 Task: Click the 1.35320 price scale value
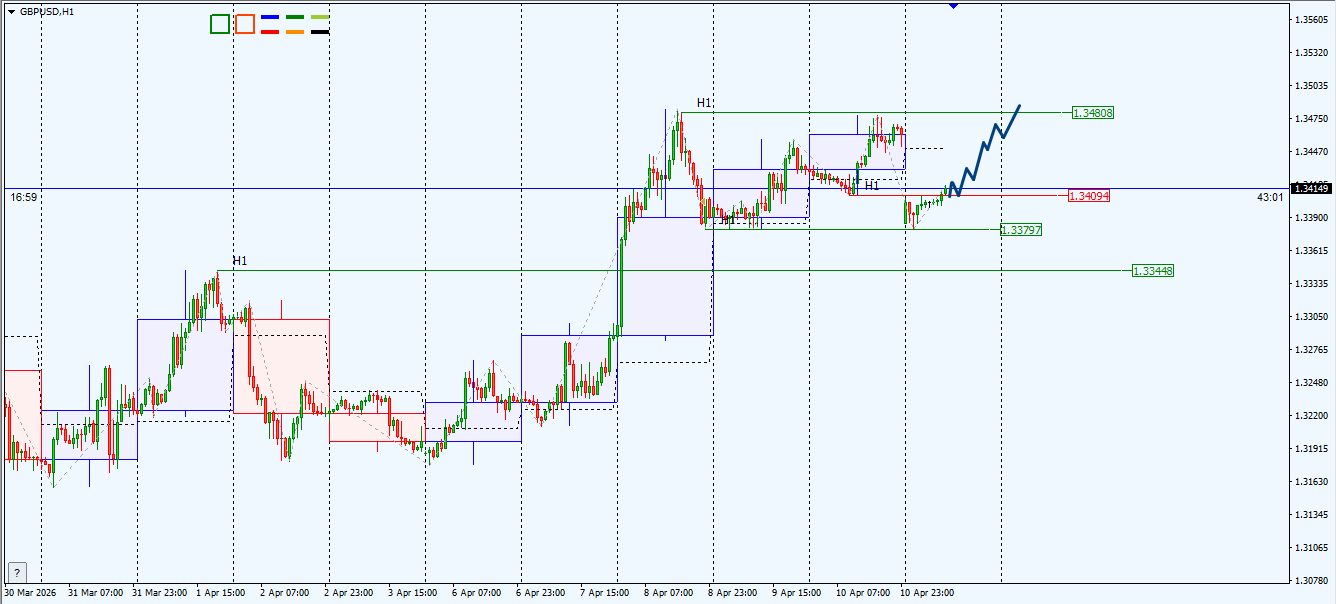click(1309, 52)
